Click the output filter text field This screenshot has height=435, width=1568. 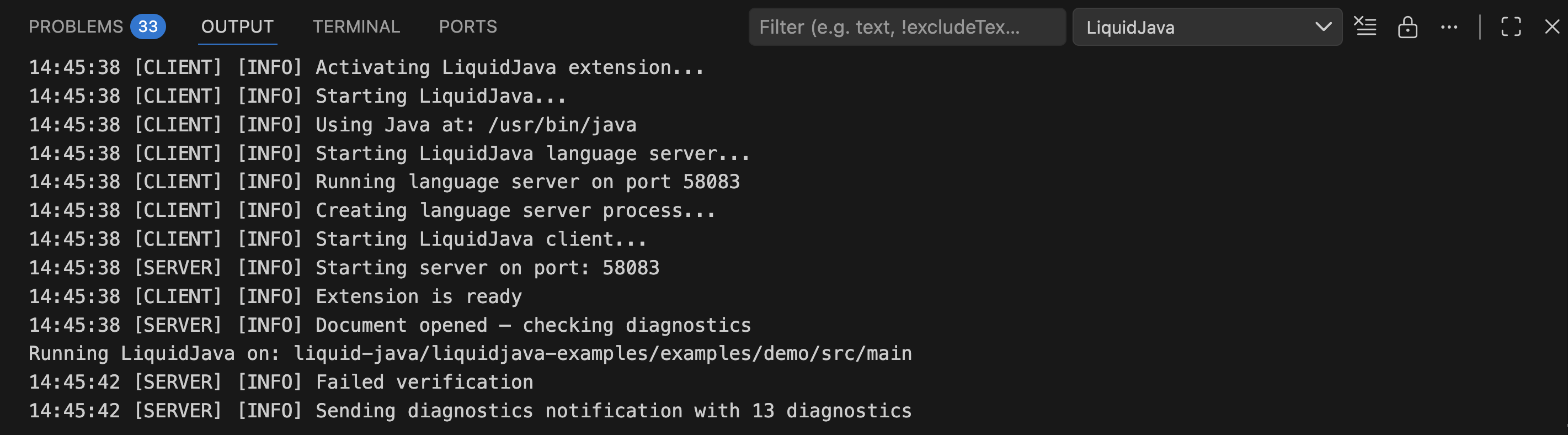point(906,27)
